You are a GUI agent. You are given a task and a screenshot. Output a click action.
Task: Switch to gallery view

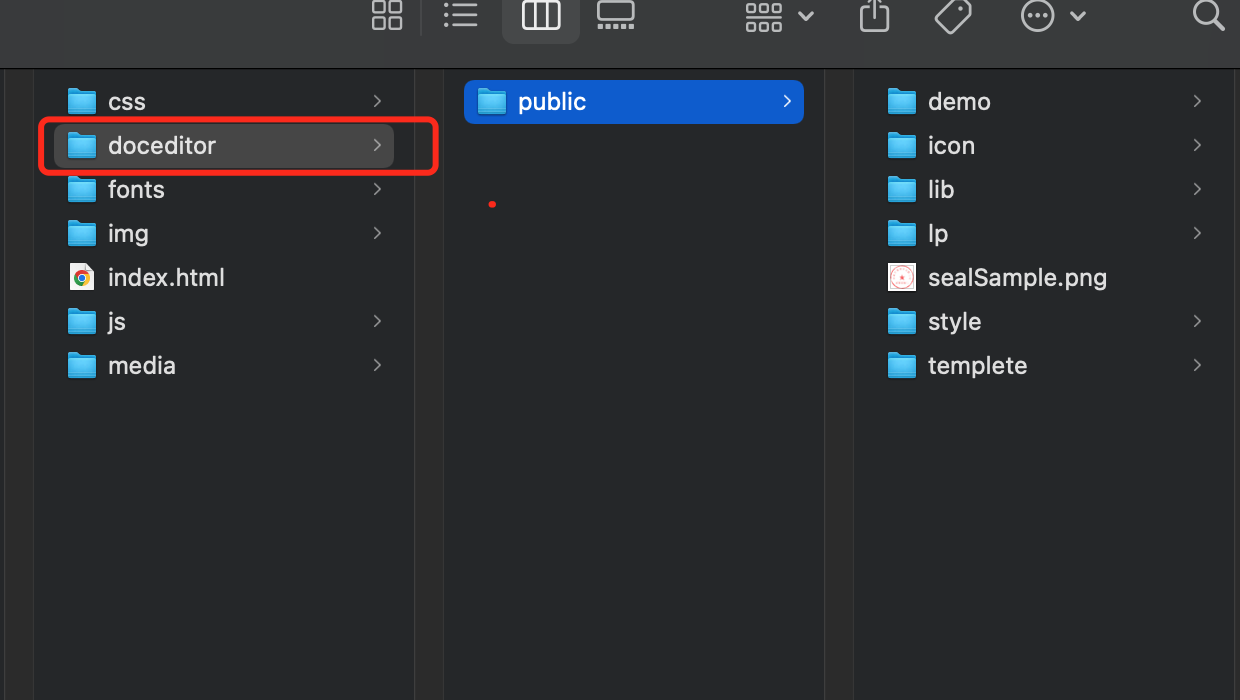pos(615,15)
